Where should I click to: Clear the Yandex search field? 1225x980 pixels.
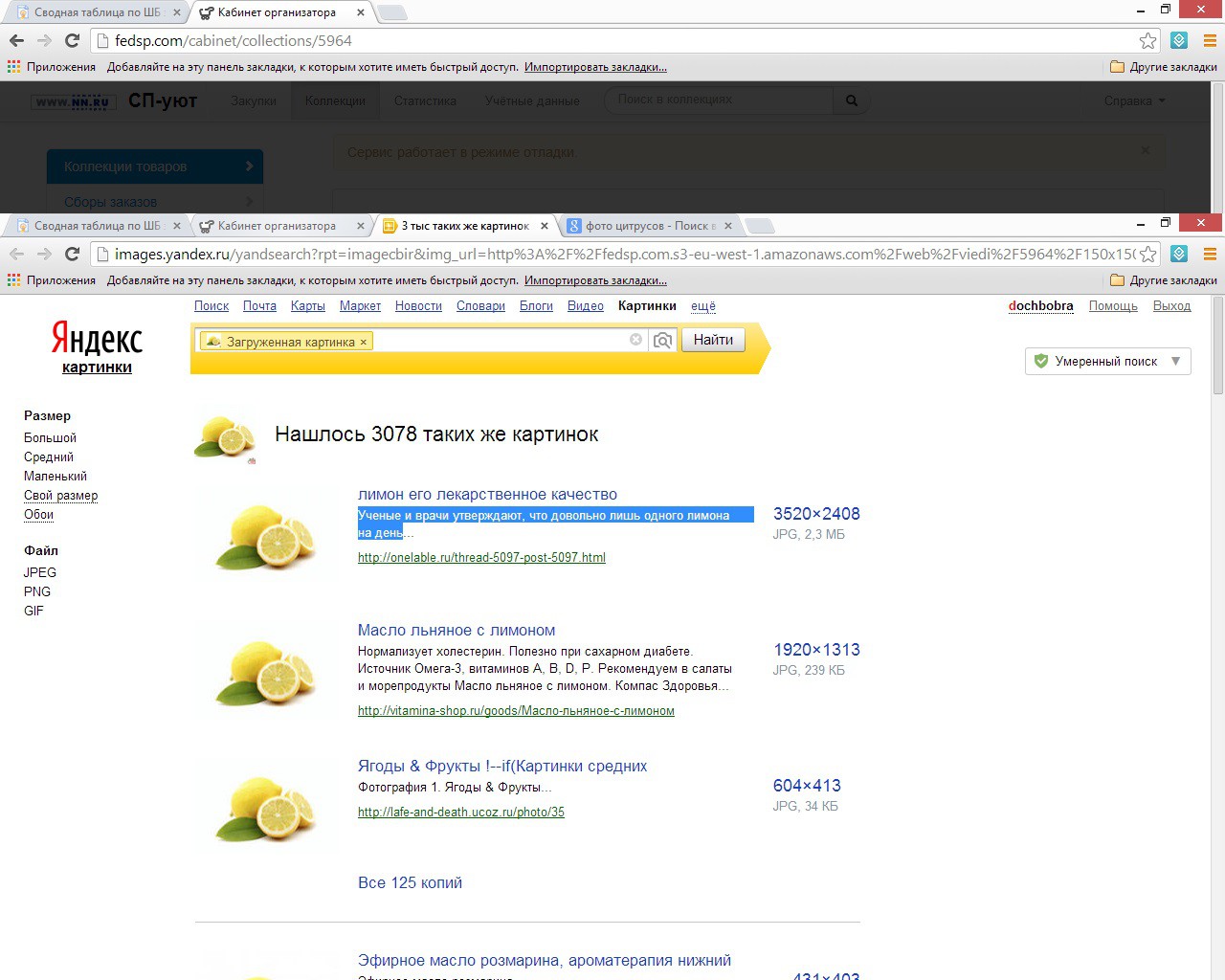pos(635,340)
